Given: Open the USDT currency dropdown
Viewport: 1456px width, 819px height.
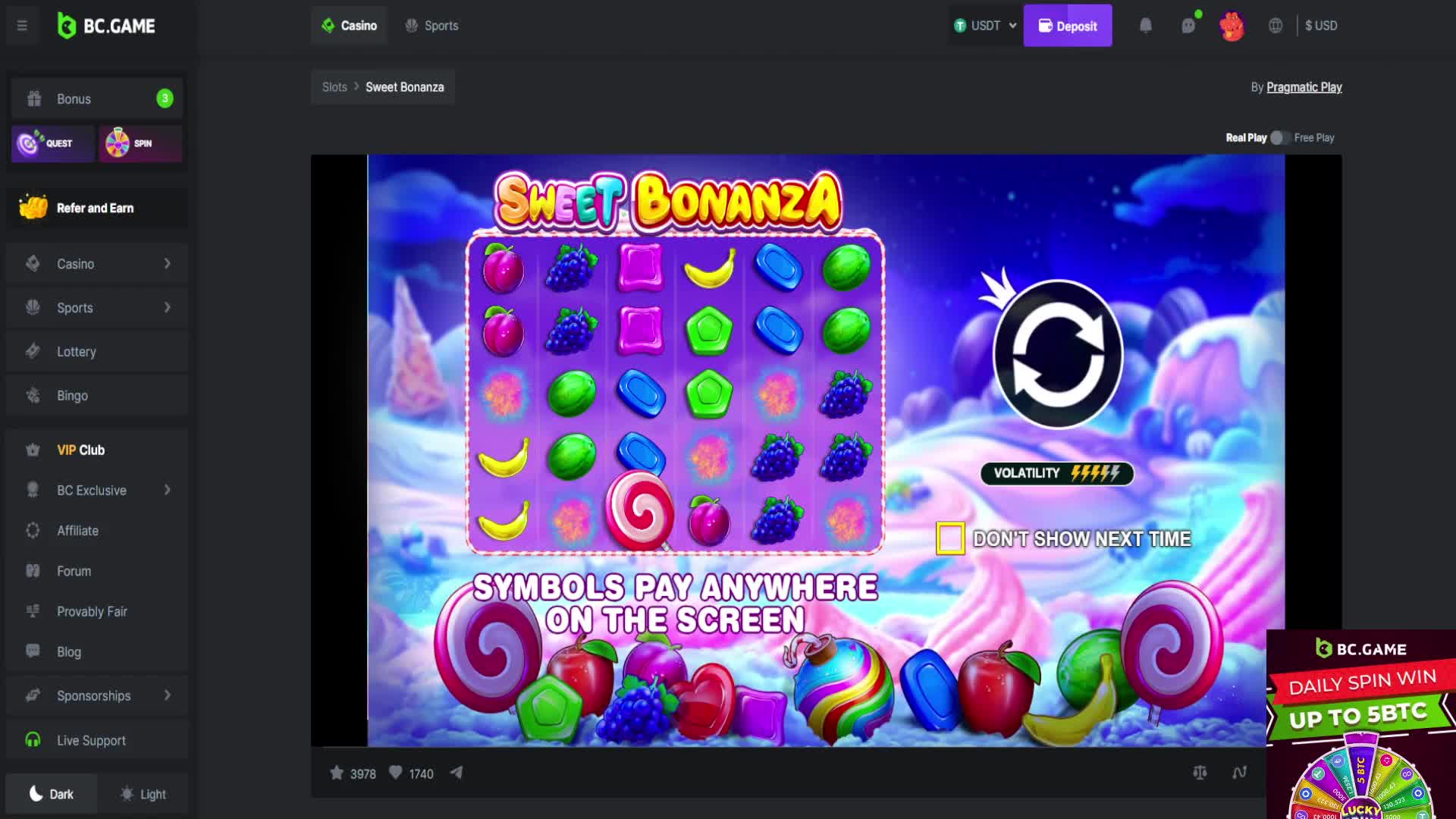Looking at the screenshot, I should point(984,26).
